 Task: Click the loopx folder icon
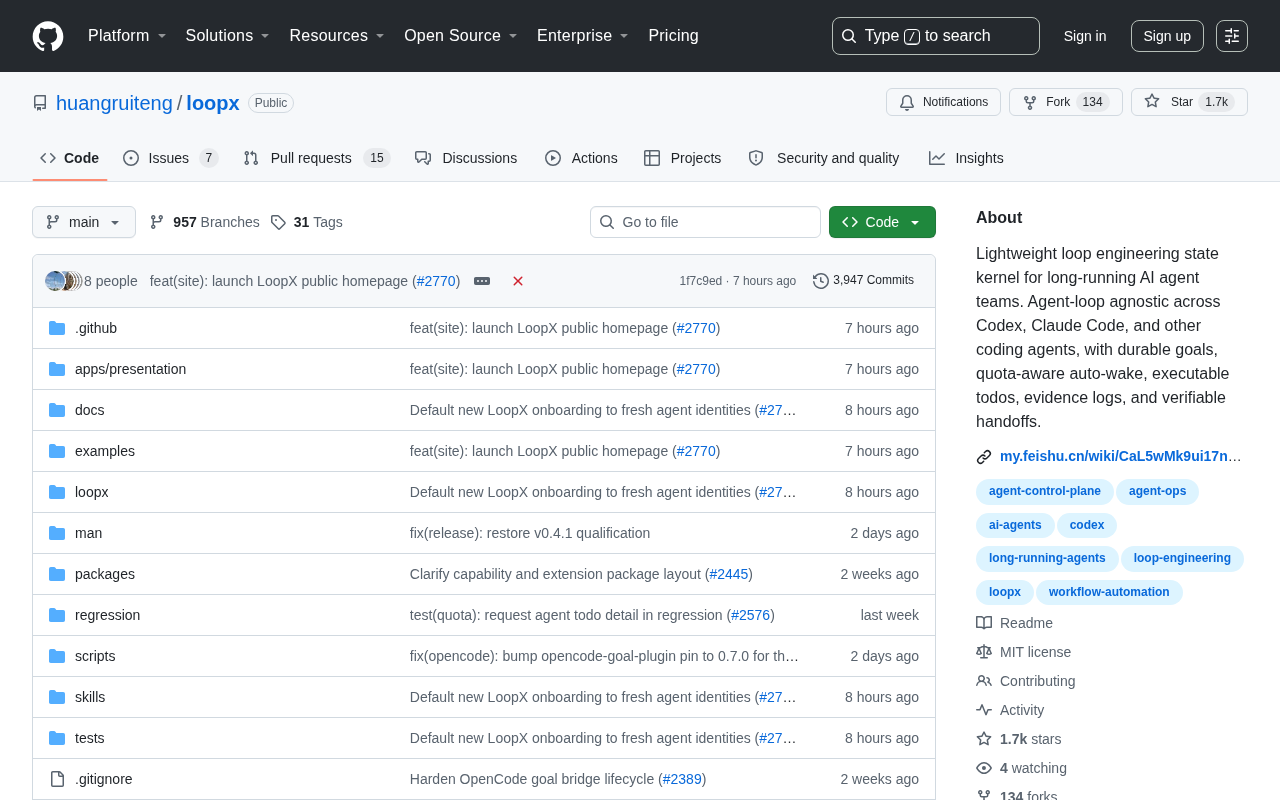tap(57, 492)
